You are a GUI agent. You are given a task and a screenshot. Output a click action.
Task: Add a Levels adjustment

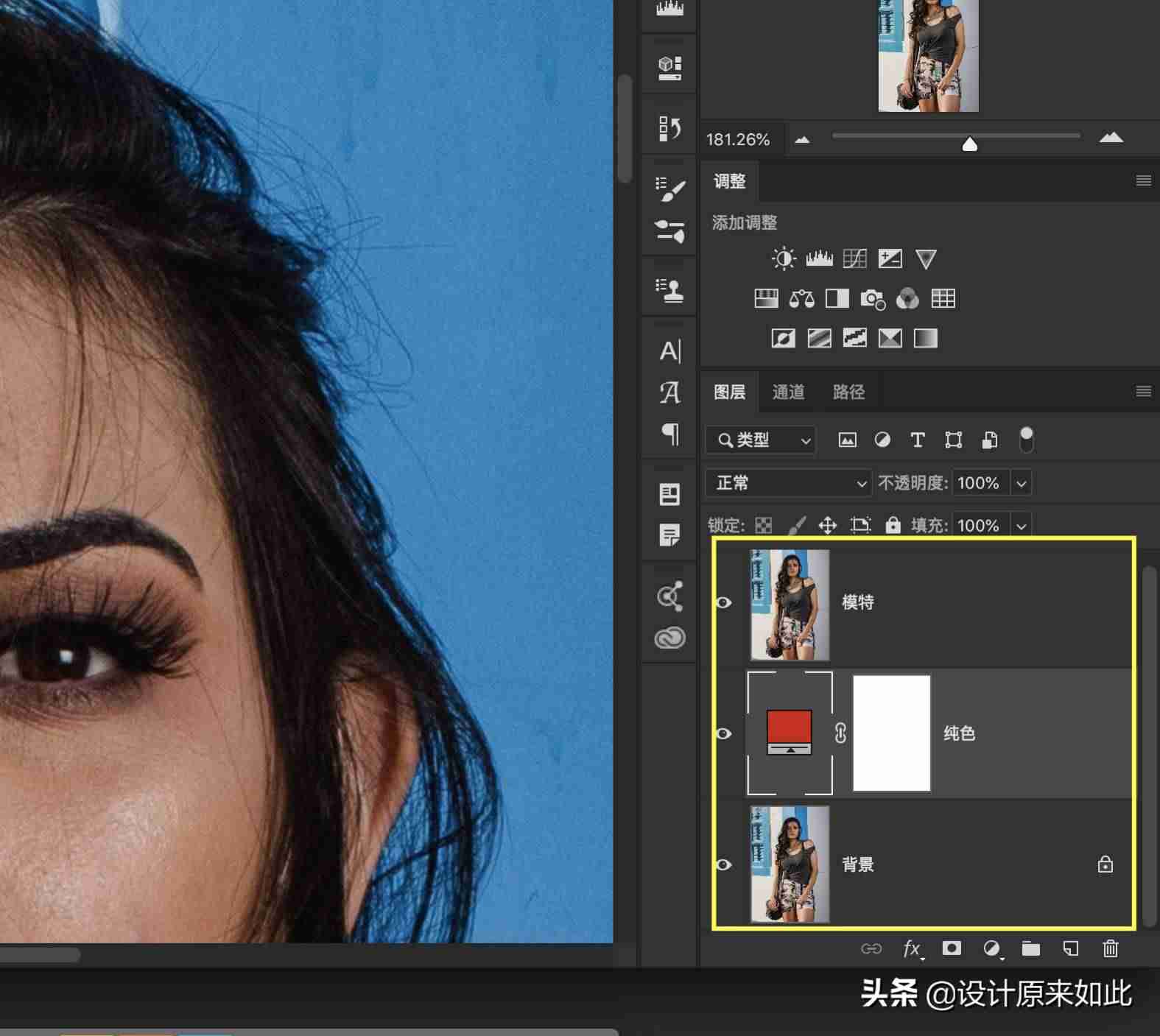[819, 258]
